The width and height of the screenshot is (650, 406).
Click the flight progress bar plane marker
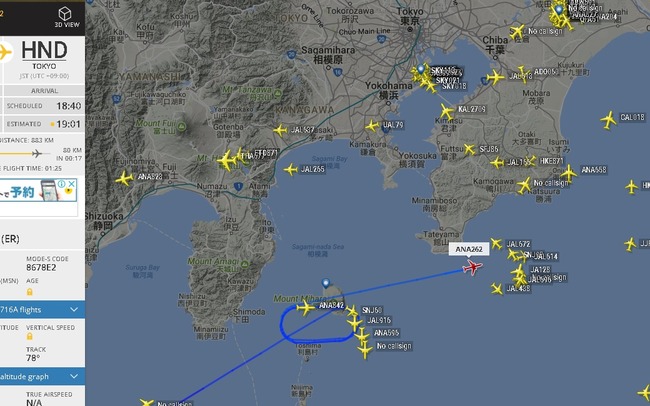(x=37, y=154)
